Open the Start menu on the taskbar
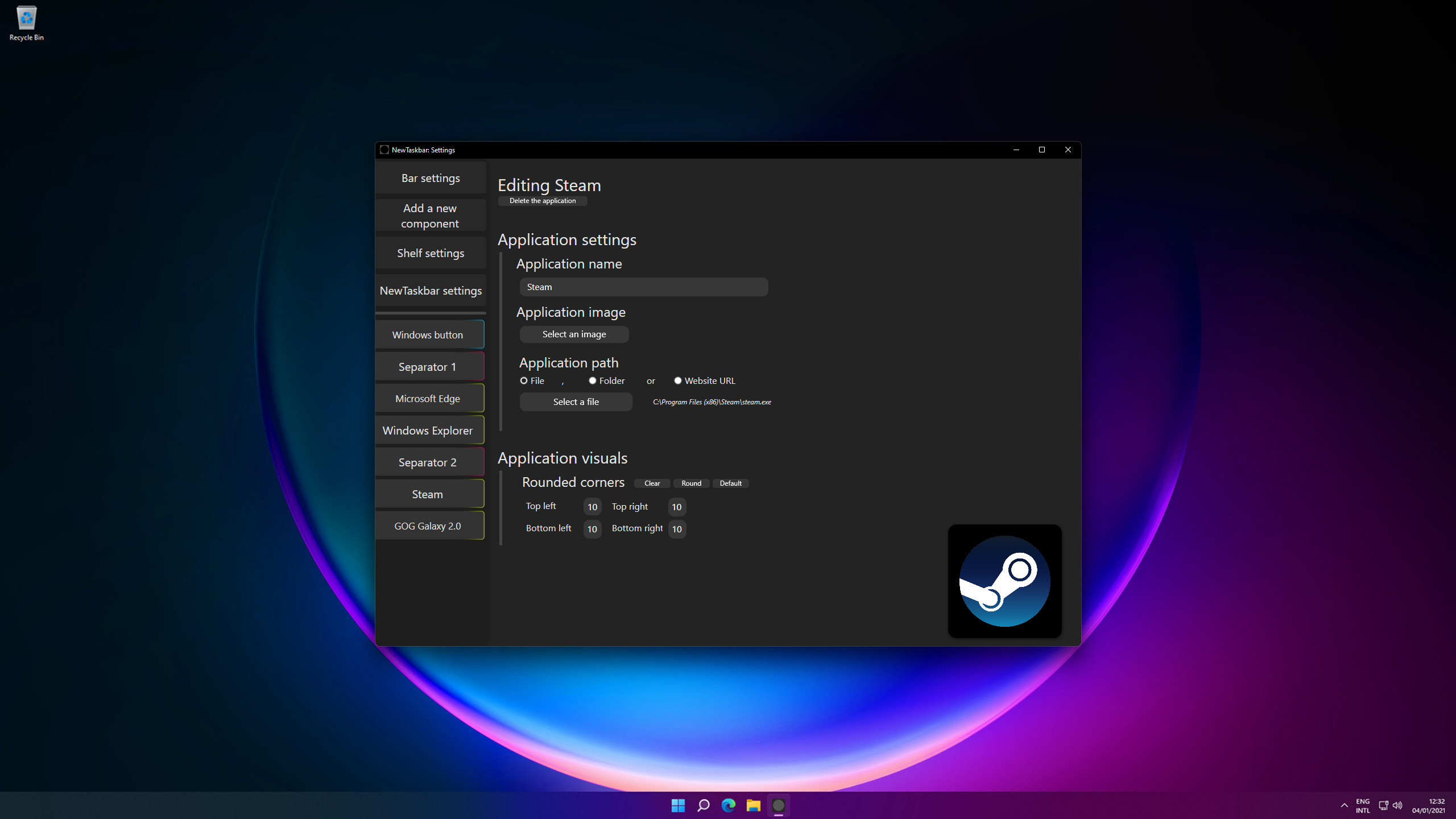 point(678,805)
